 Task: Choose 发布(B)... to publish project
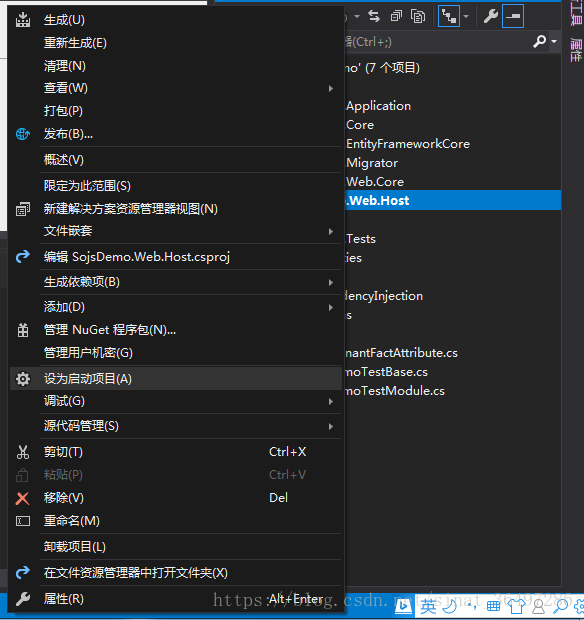(x=176, y=134)
